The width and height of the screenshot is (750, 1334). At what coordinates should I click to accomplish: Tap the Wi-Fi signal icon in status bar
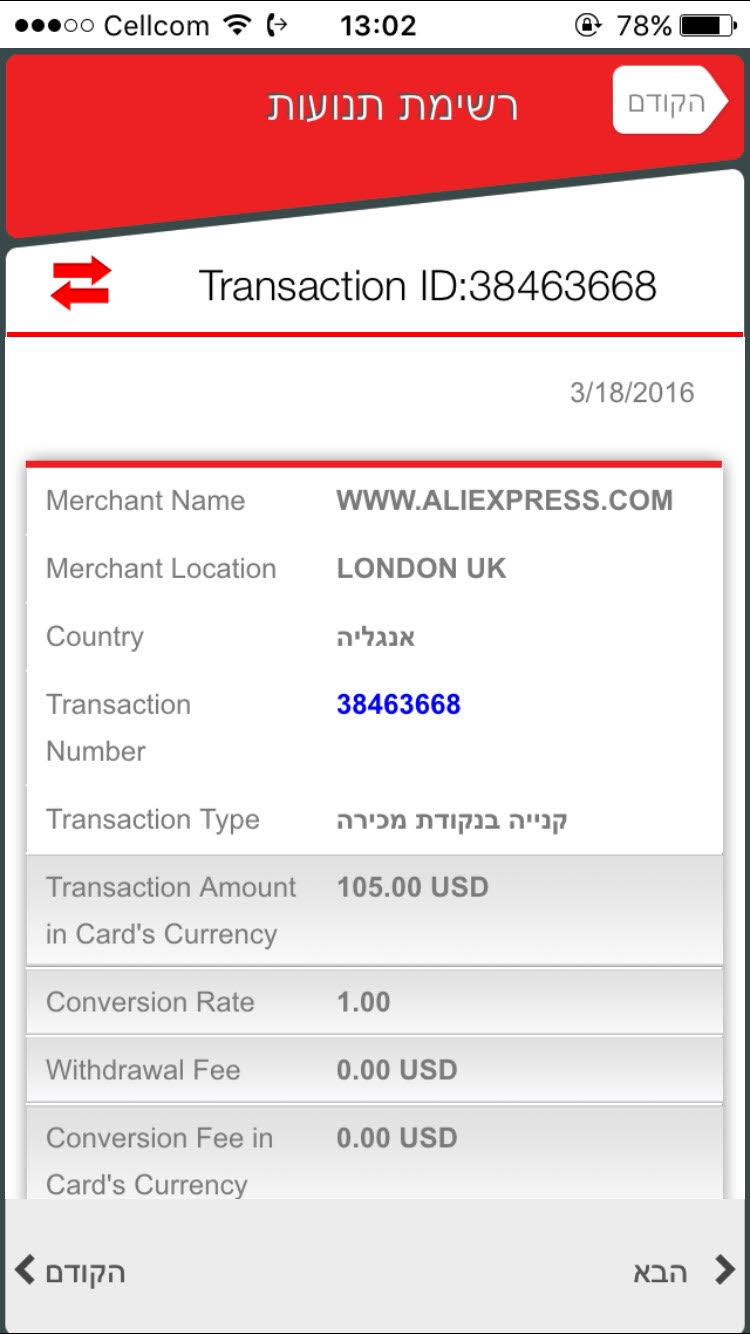pos(237,25)
